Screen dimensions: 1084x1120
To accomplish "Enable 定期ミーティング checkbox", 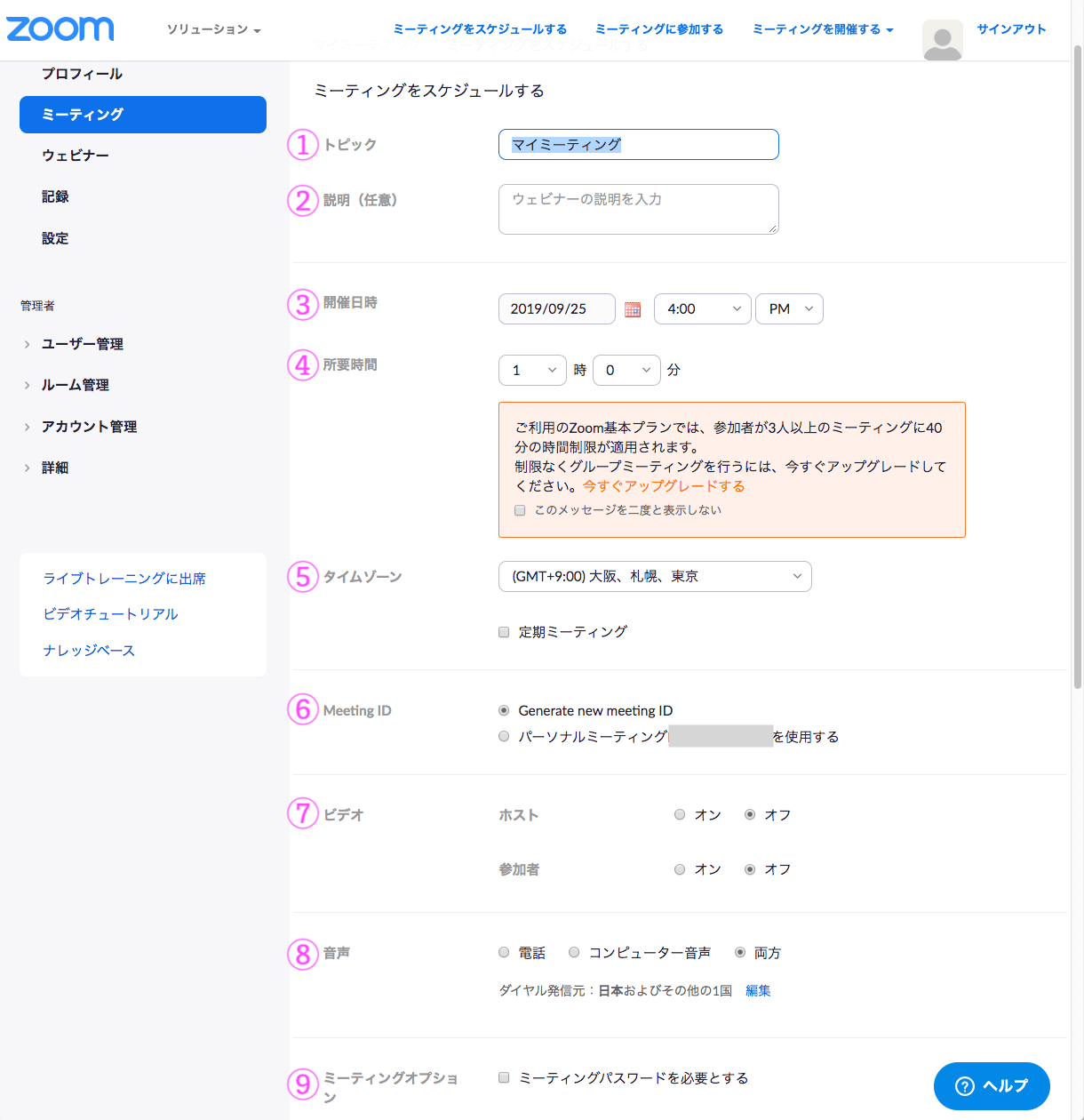I will 504,632.
